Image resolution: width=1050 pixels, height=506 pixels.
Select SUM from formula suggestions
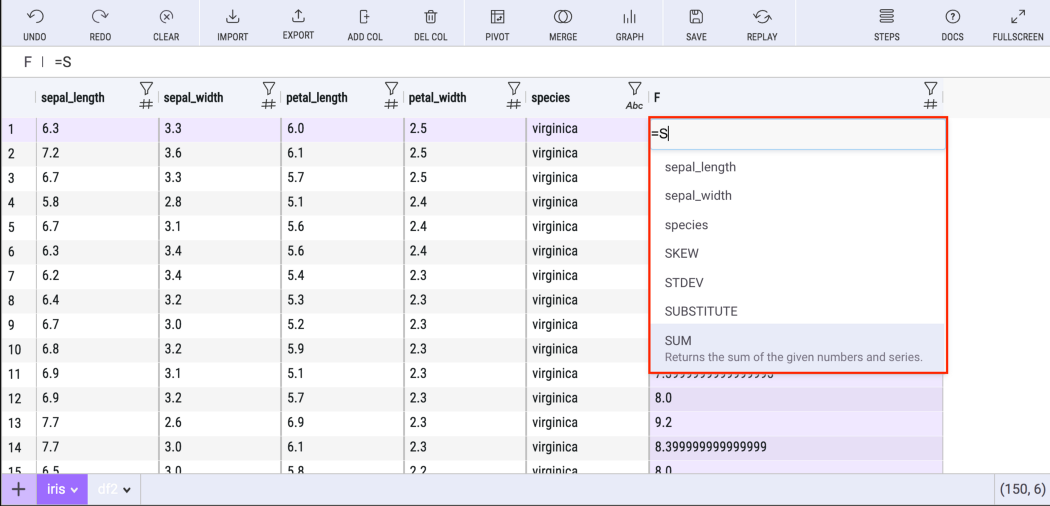click(678, 341)
